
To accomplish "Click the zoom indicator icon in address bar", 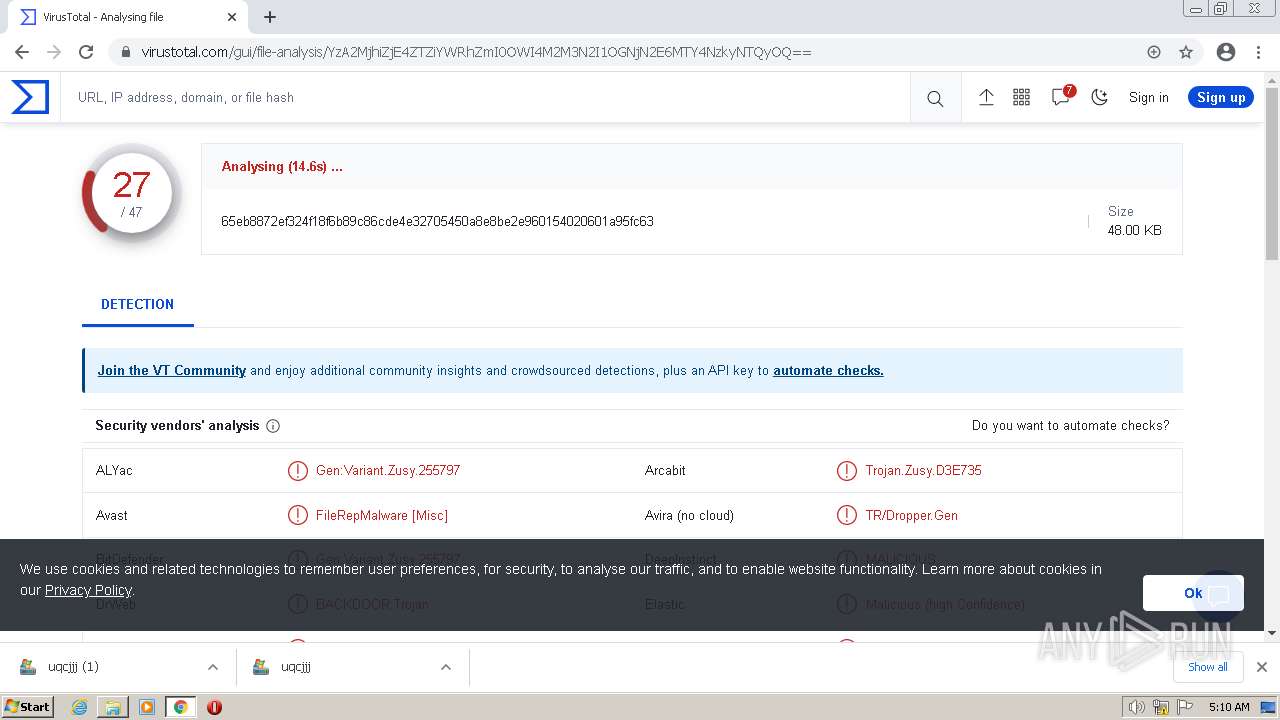I will coord(1154,52).
